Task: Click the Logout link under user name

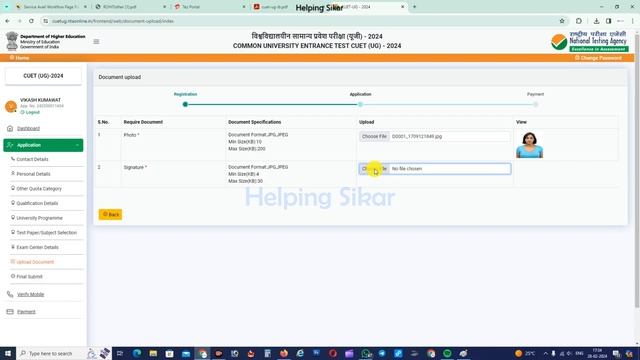Action: coord(30,112)
